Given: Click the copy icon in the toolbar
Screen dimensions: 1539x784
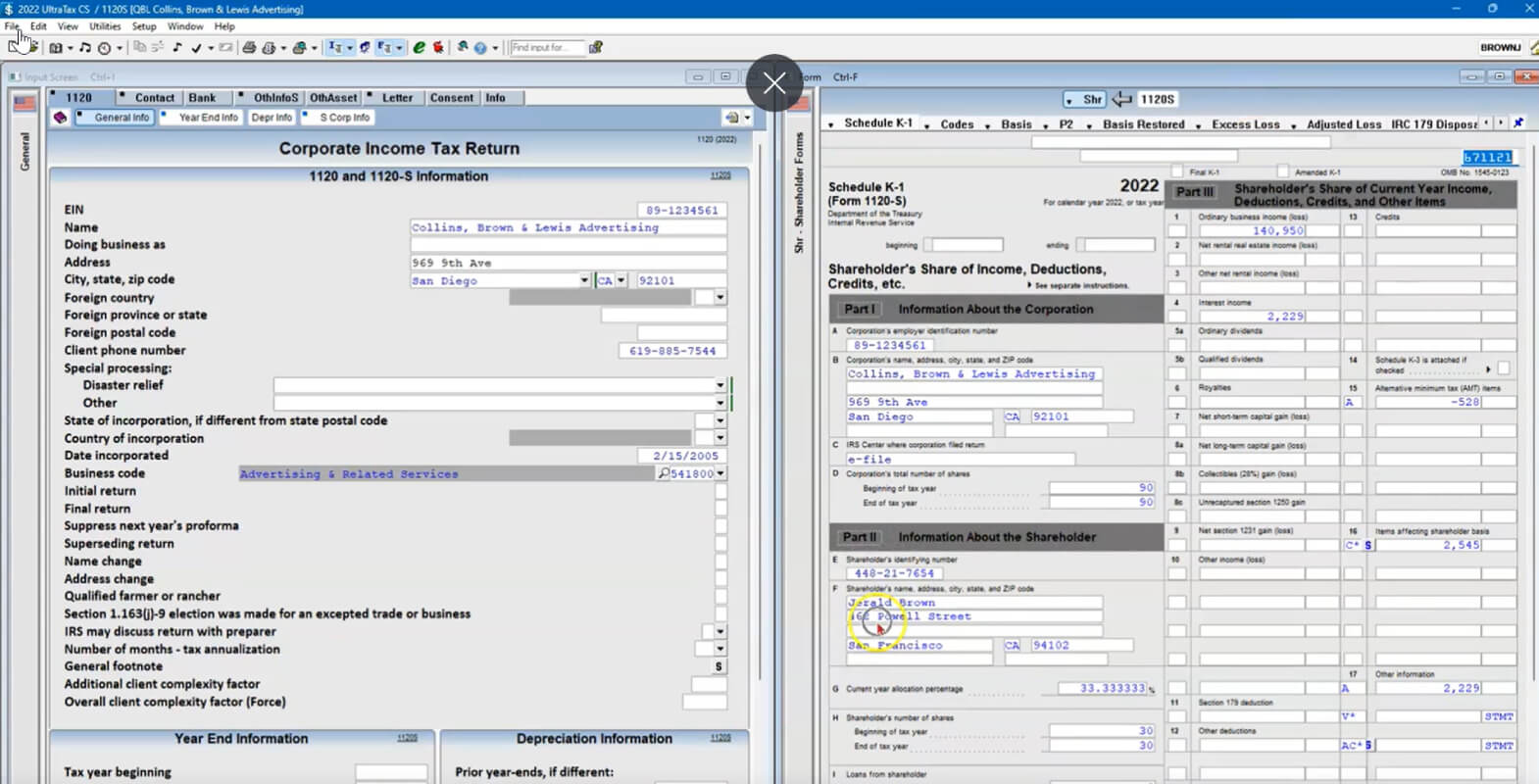Looking at the screenshot, I should coord(139,47).
